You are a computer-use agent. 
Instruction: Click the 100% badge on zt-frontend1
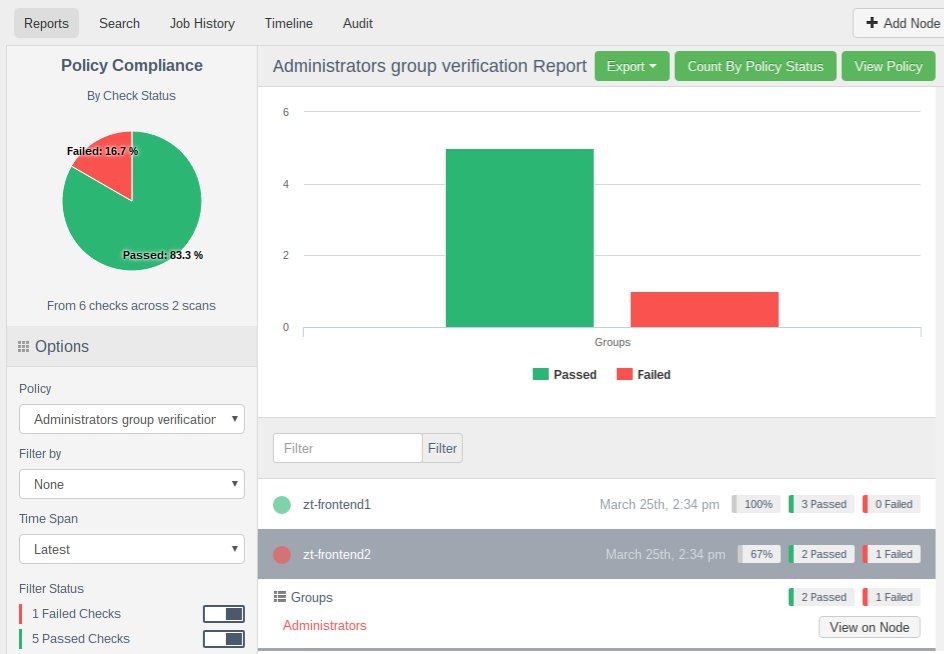click(757, 504)
